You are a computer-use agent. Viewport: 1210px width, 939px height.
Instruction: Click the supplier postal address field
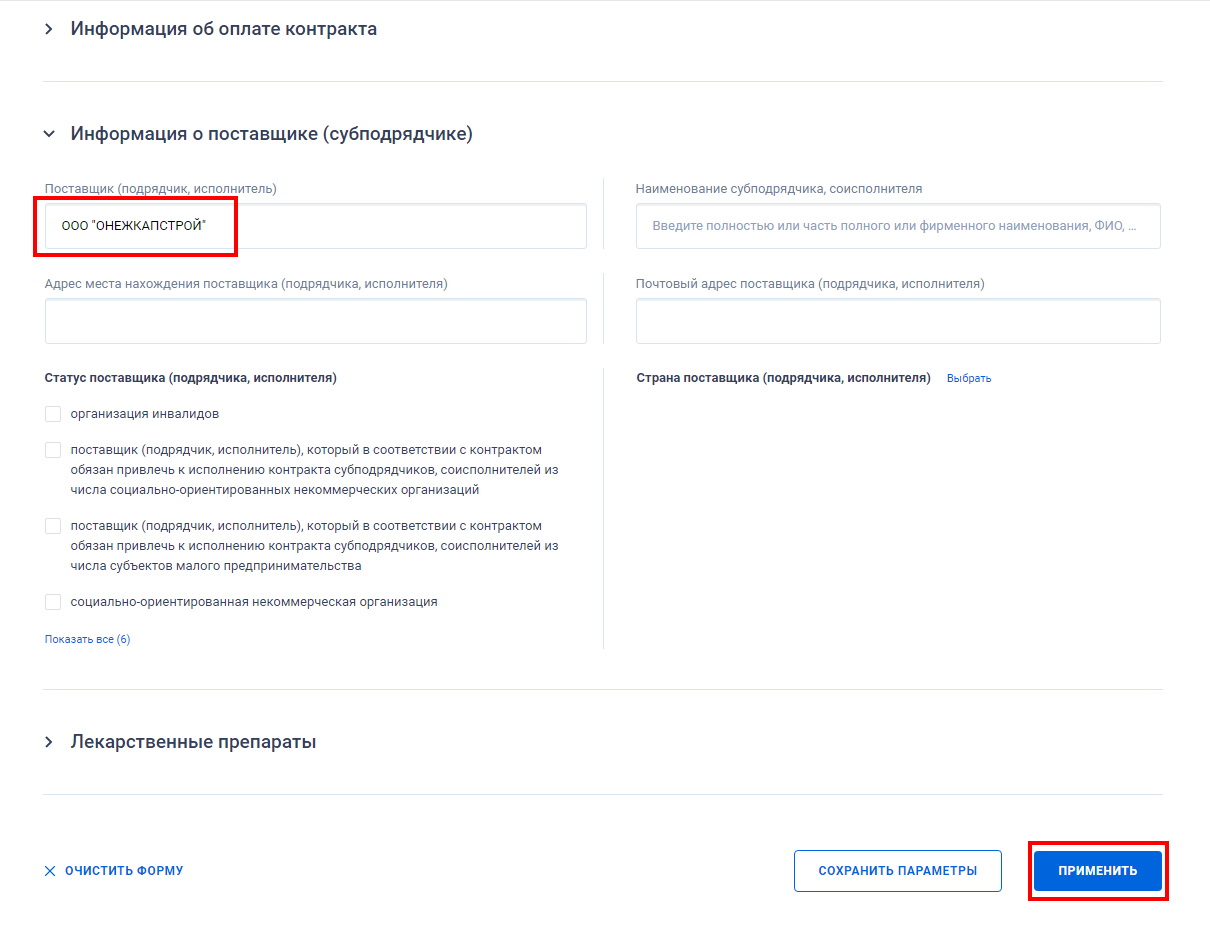(x=898, y=321)
